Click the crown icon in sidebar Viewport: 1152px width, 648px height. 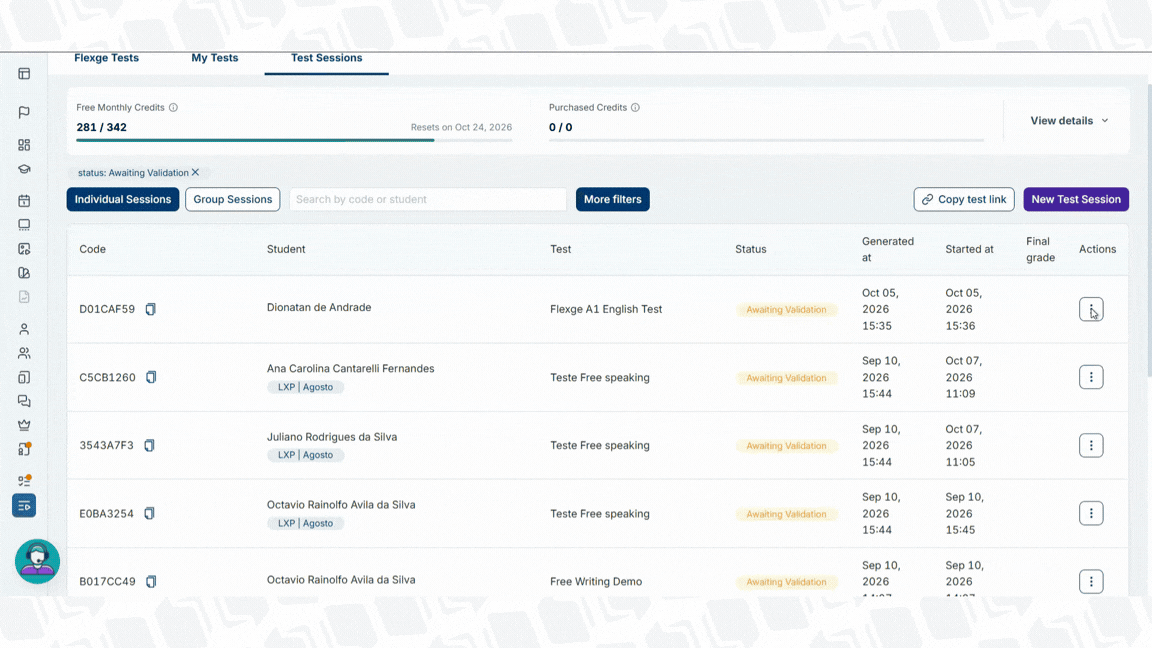click(24, 425)
